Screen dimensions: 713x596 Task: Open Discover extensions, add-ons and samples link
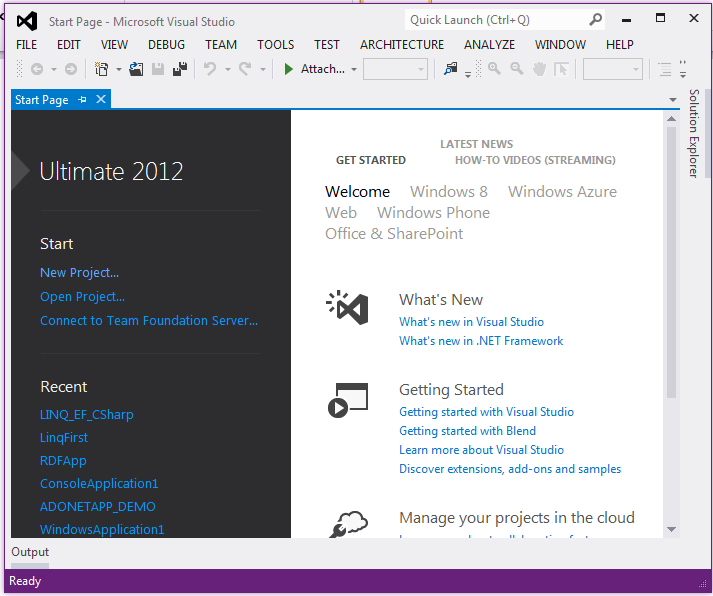(510, 469)
